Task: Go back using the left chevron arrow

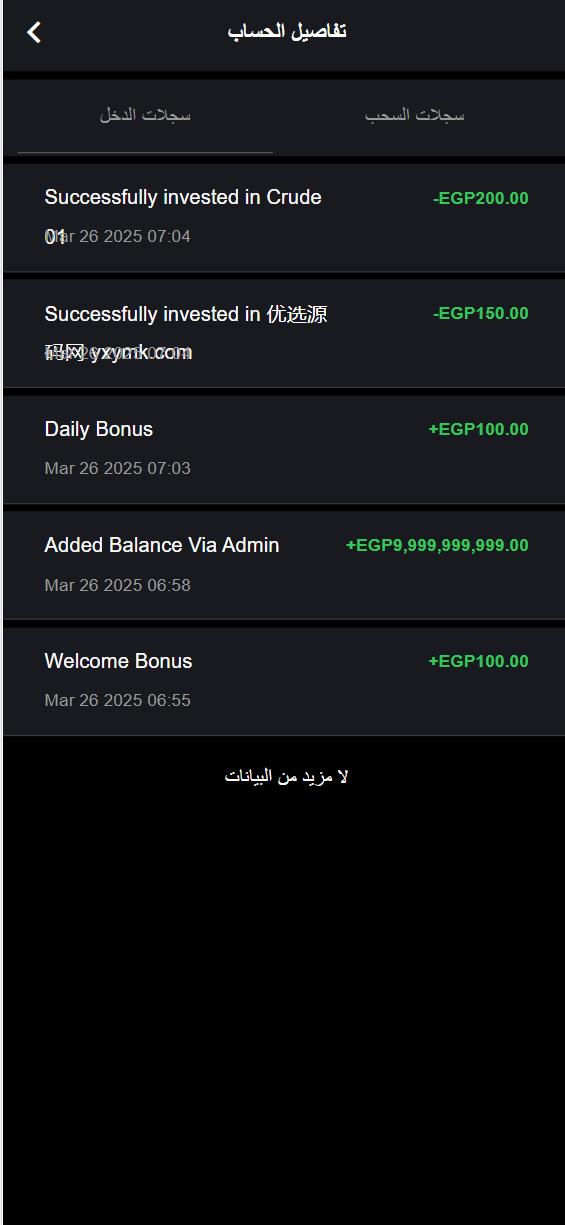Action: (x=34, y=32)
